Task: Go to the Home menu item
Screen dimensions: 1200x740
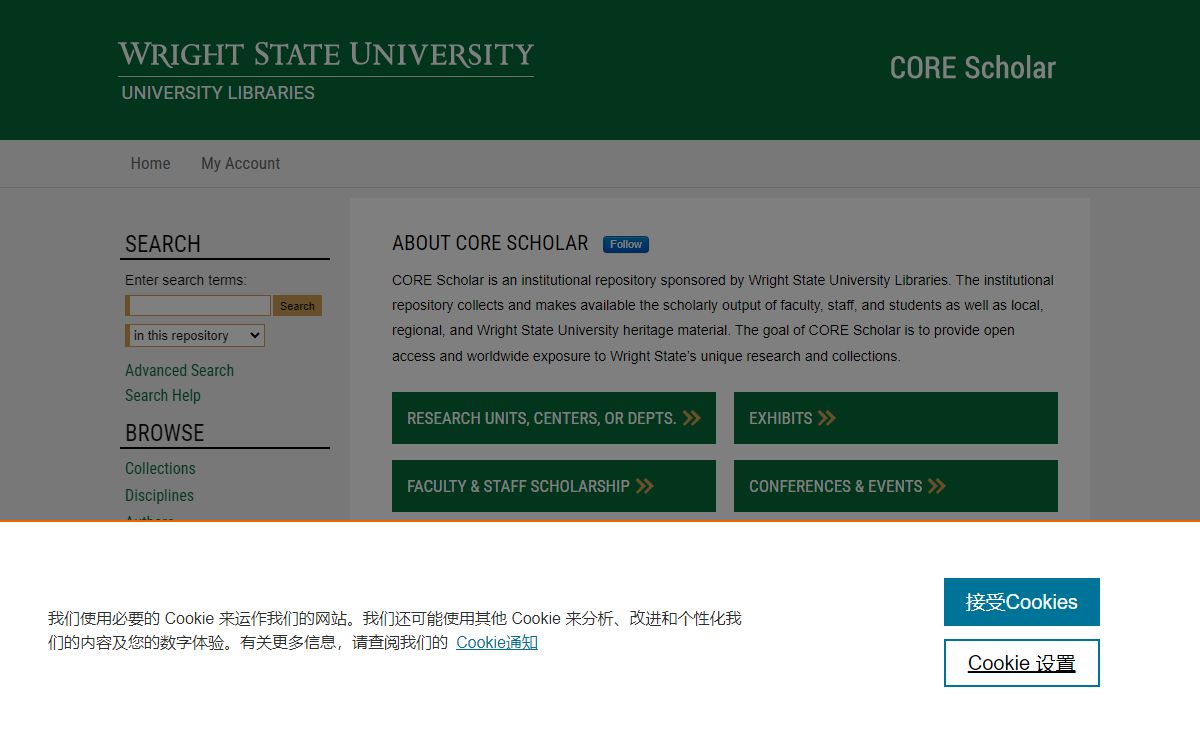Action: tap(150, 163)
